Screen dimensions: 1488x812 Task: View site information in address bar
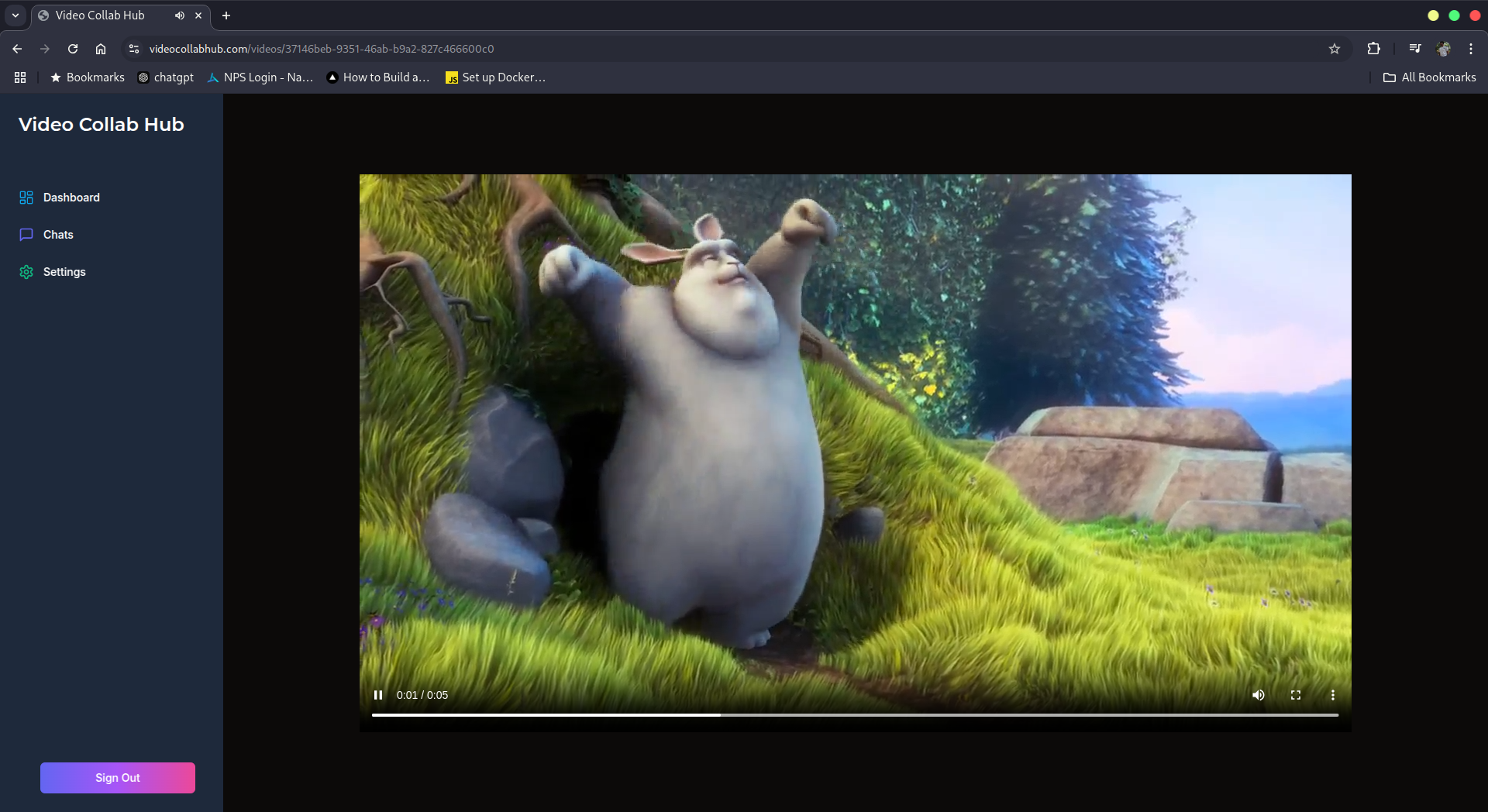coord(134,49)
